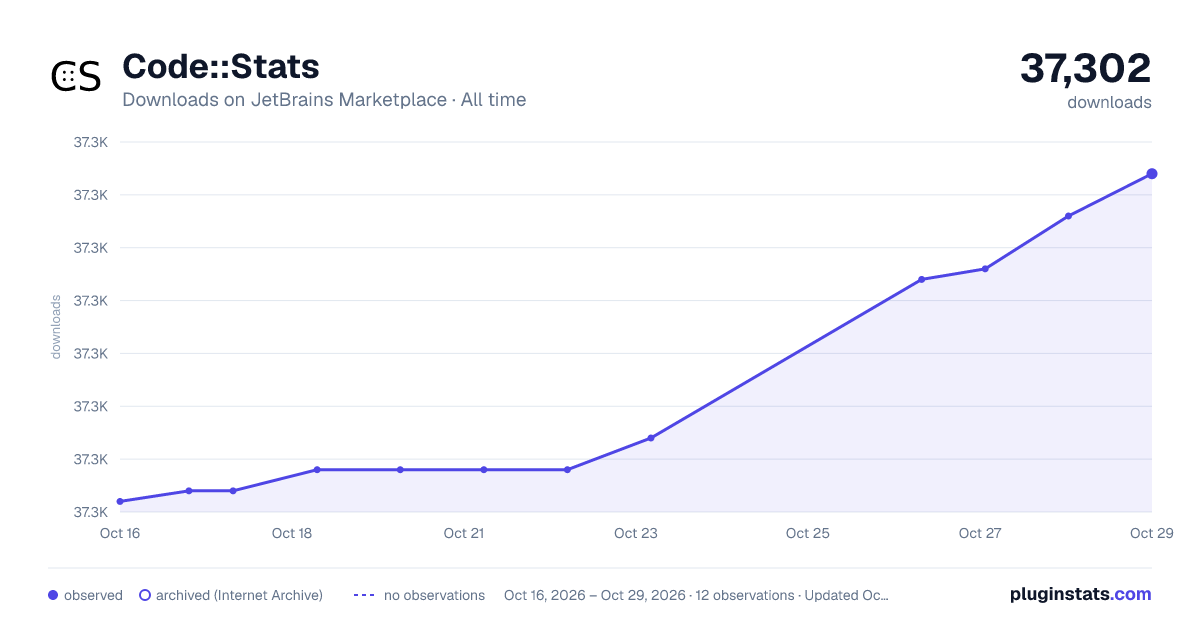Click the Code::Stats logo icon
1200x630 pixels.
tap(76, 77)
